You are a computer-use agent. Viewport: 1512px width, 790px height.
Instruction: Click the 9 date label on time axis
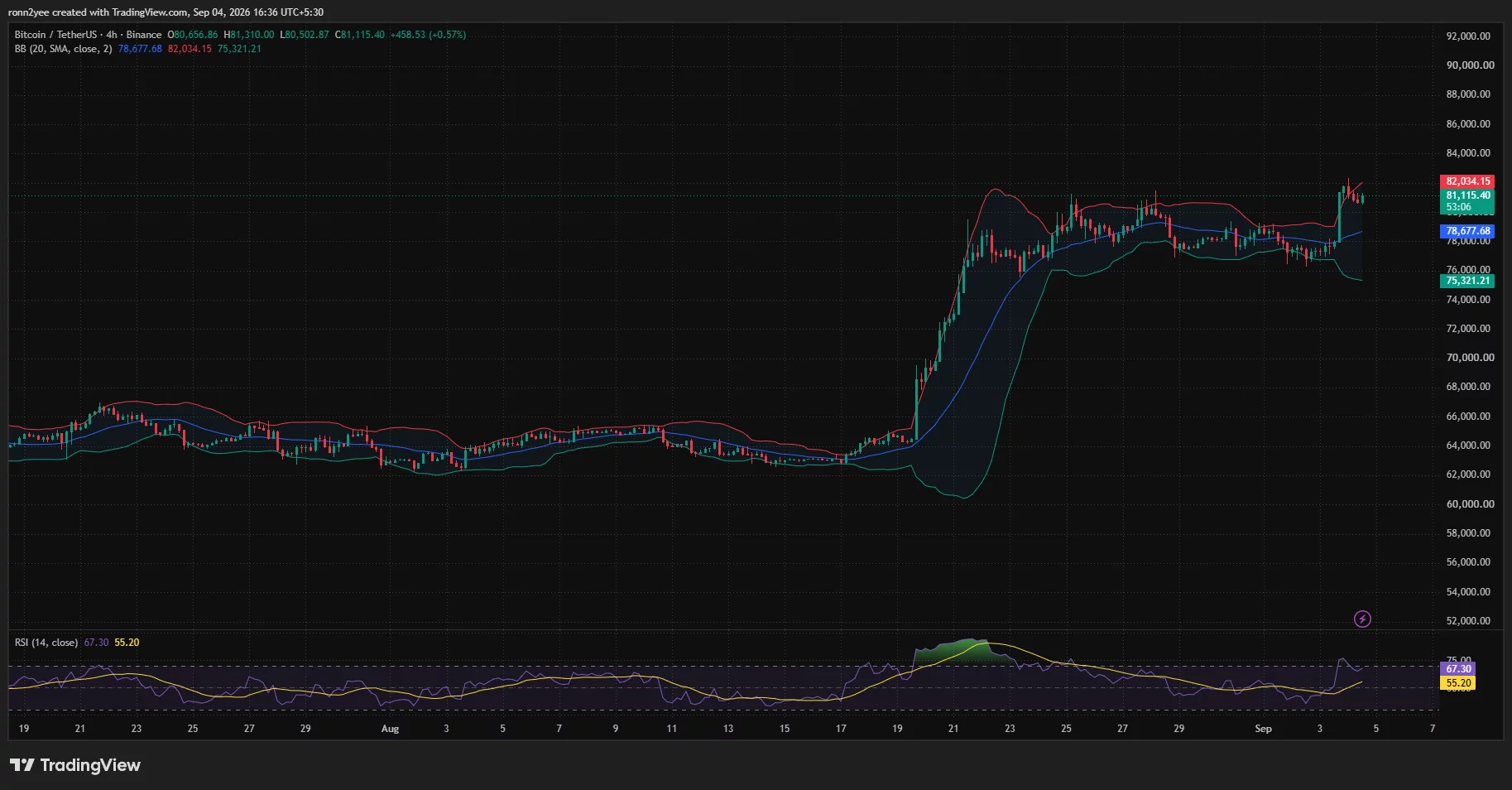tap(615, 729)
